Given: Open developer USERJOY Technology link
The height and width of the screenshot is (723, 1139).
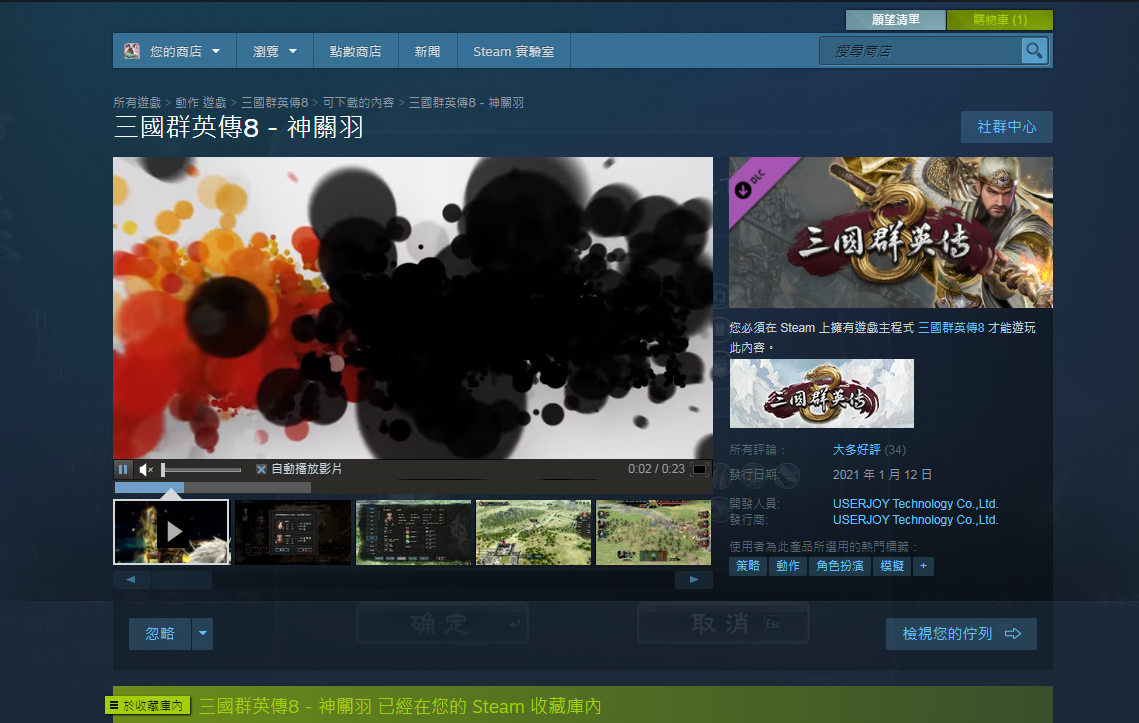Looking at the screenshot, I should click(915, 504).
